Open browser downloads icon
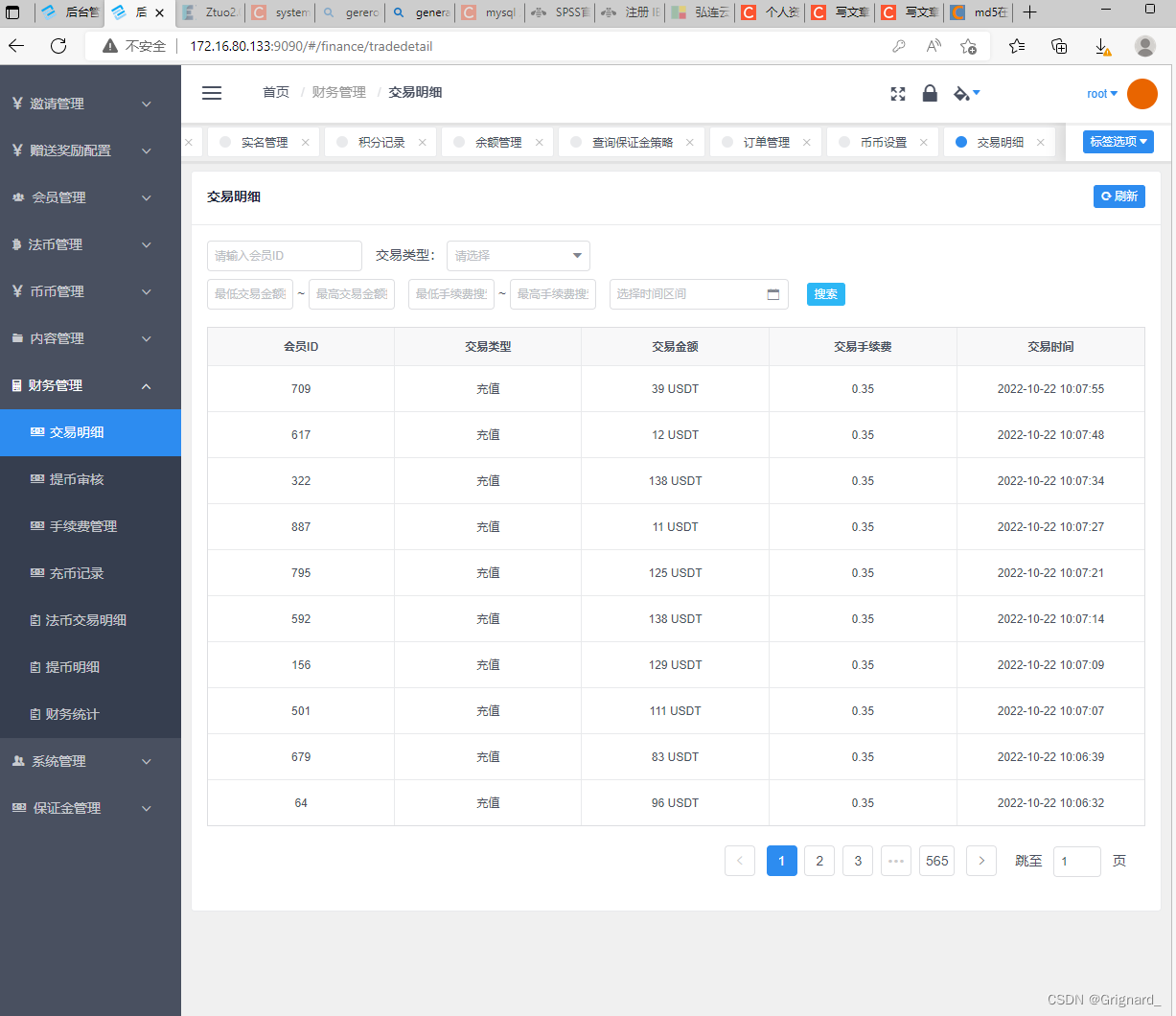Image resolution: width=1176 pixels, height=1016 pixels. pos(1102,46)
